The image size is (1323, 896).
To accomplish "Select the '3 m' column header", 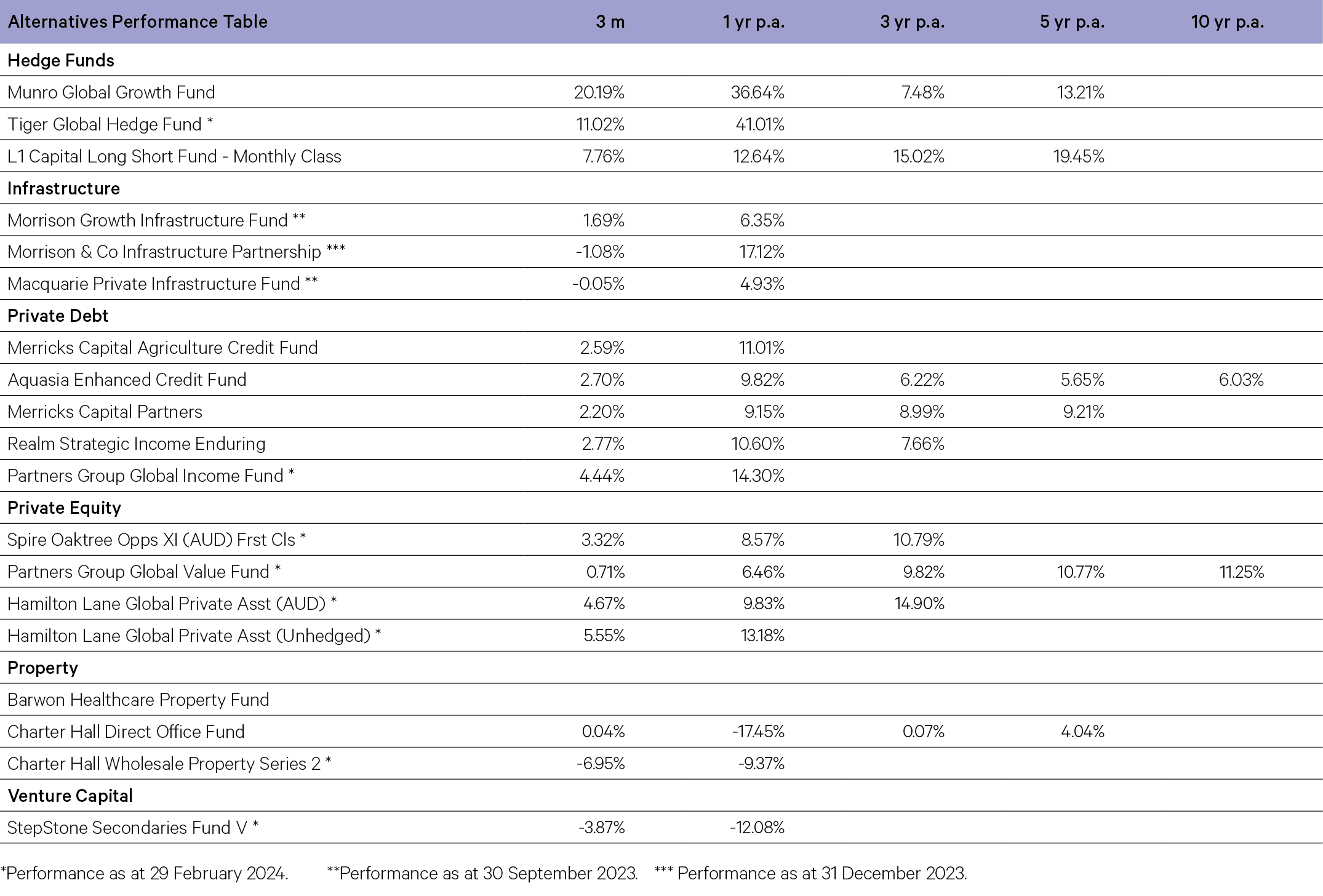I will [x=610, y=22].
